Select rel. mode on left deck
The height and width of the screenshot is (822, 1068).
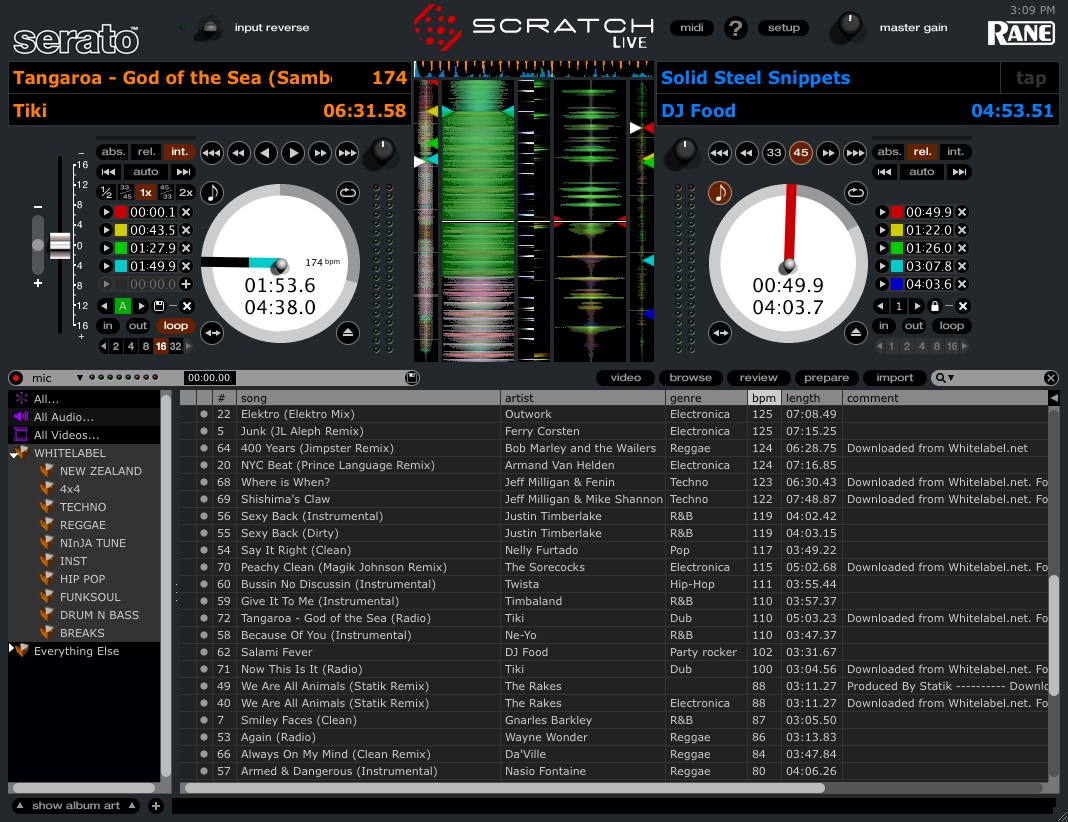(146, 152)
